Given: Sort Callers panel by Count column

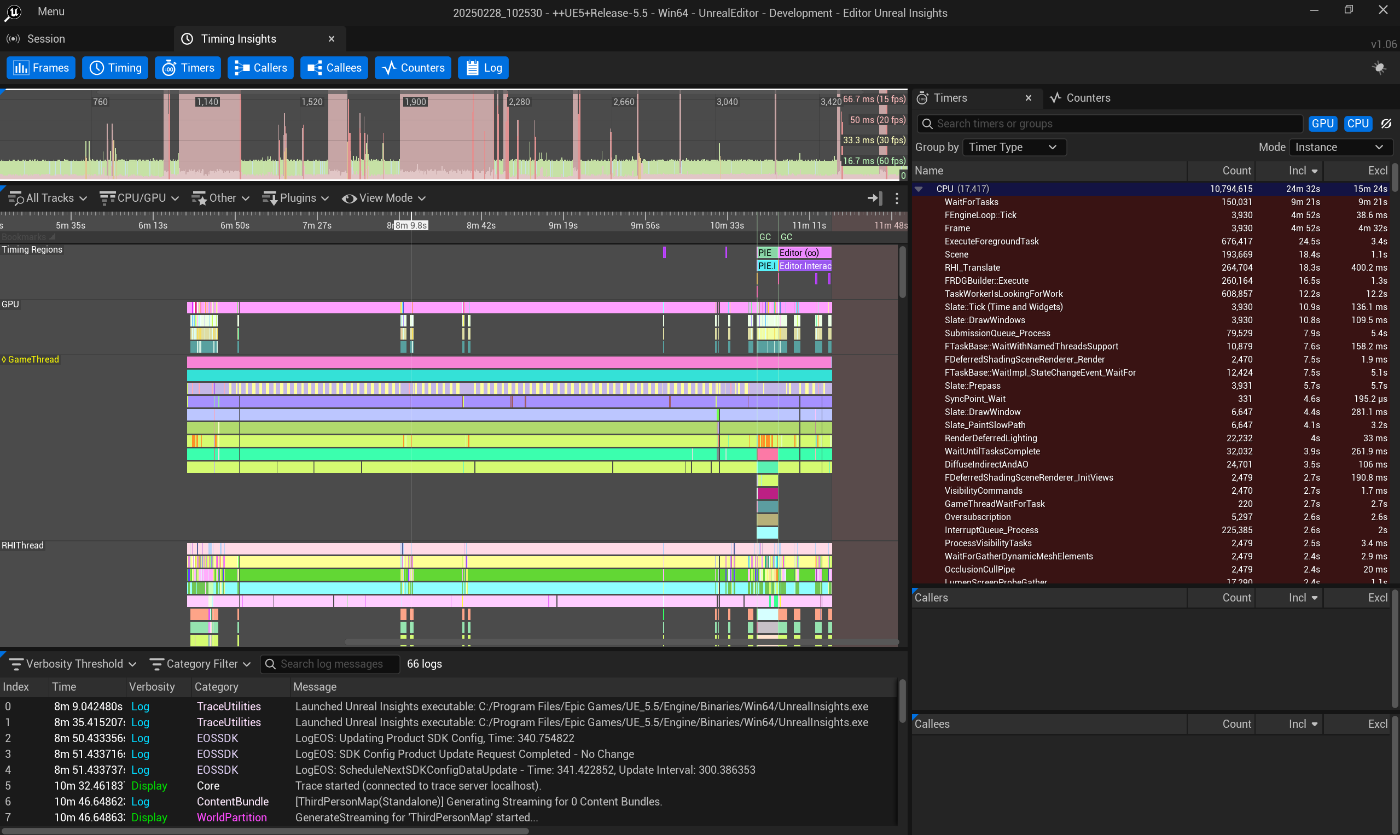Looking at the screenshot, I should [x=1220, y=598].
